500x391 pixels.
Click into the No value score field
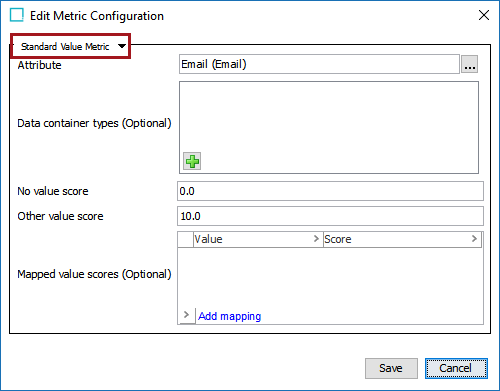(330, 191)
